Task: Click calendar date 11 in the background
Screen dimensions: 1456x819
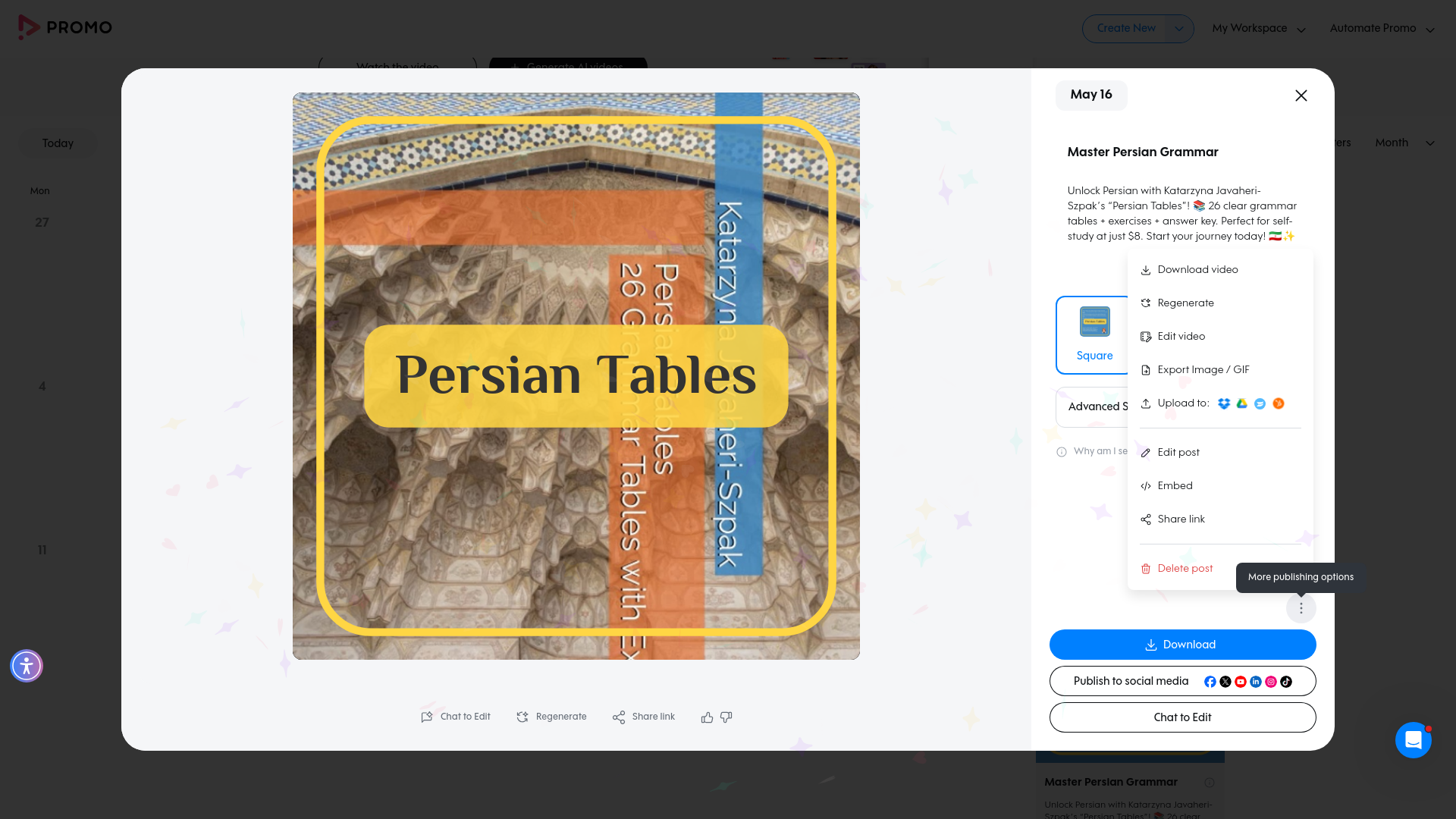Action: (x=42, y=551)
